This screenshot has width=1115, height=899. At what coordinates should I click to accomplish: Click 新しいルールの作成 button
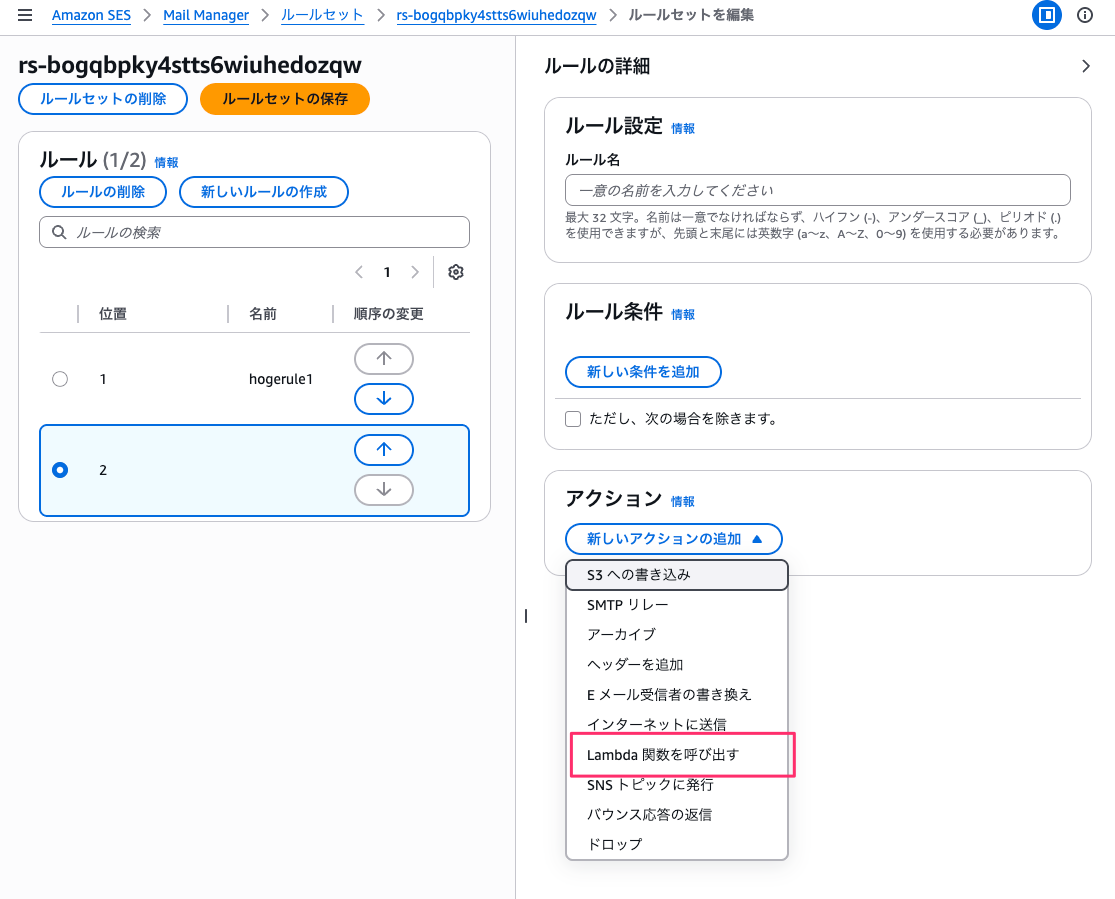264,192
